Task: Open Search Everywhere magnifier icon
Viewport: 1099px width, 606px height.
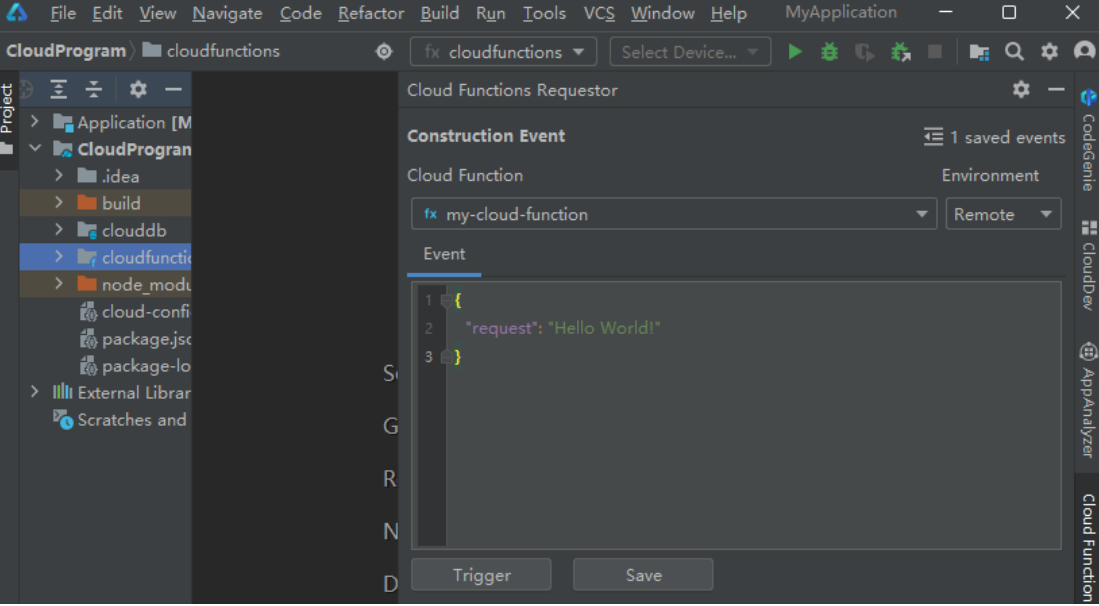Action: coord(1014,52)
